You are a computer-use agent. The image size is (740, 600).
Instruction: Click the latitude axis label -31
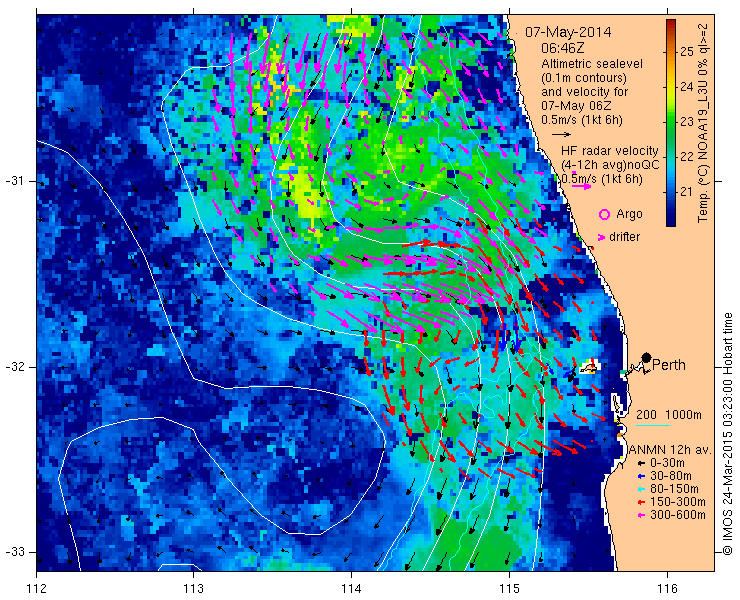(x=15, y=181)
